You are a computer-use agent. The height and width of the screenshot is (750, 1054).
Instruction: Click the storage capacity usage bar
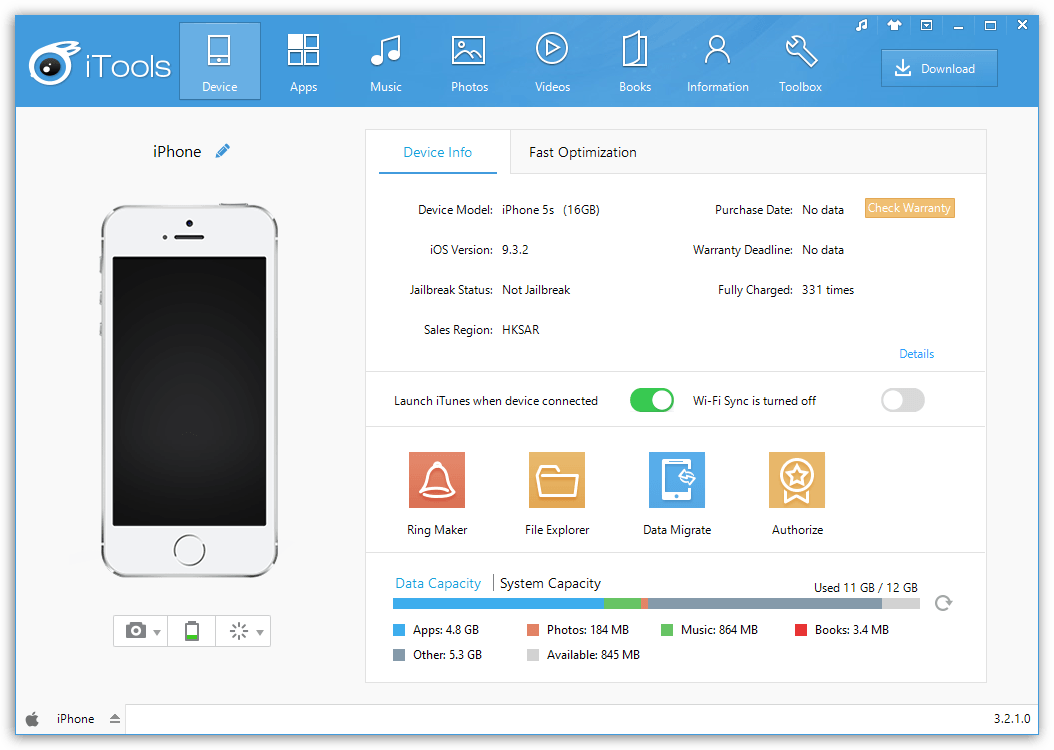656,603
